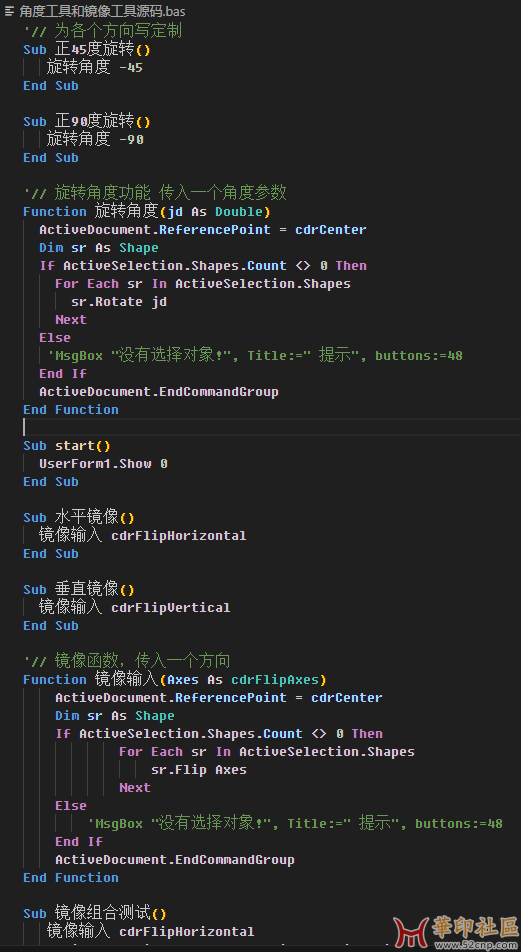Screen dimensions: 521x952
Task: Click the first commented 'MsgBox 没有选择对象 line
Action: coord(251,356)
